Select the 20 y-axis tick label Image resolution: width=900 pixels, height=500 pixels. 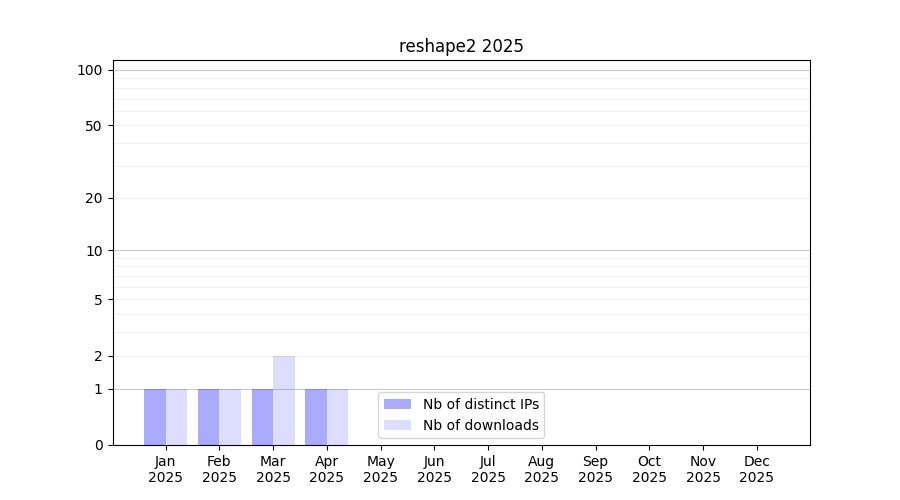point(94,198)
